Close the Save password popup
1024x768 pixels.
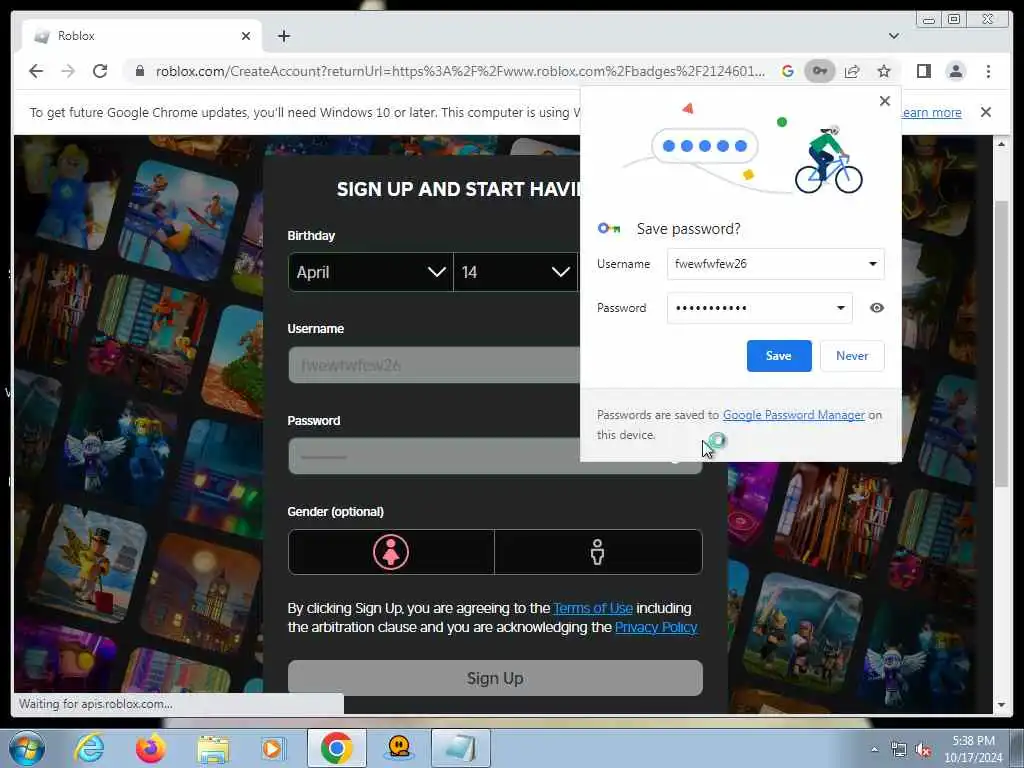(x=885, y=101)
